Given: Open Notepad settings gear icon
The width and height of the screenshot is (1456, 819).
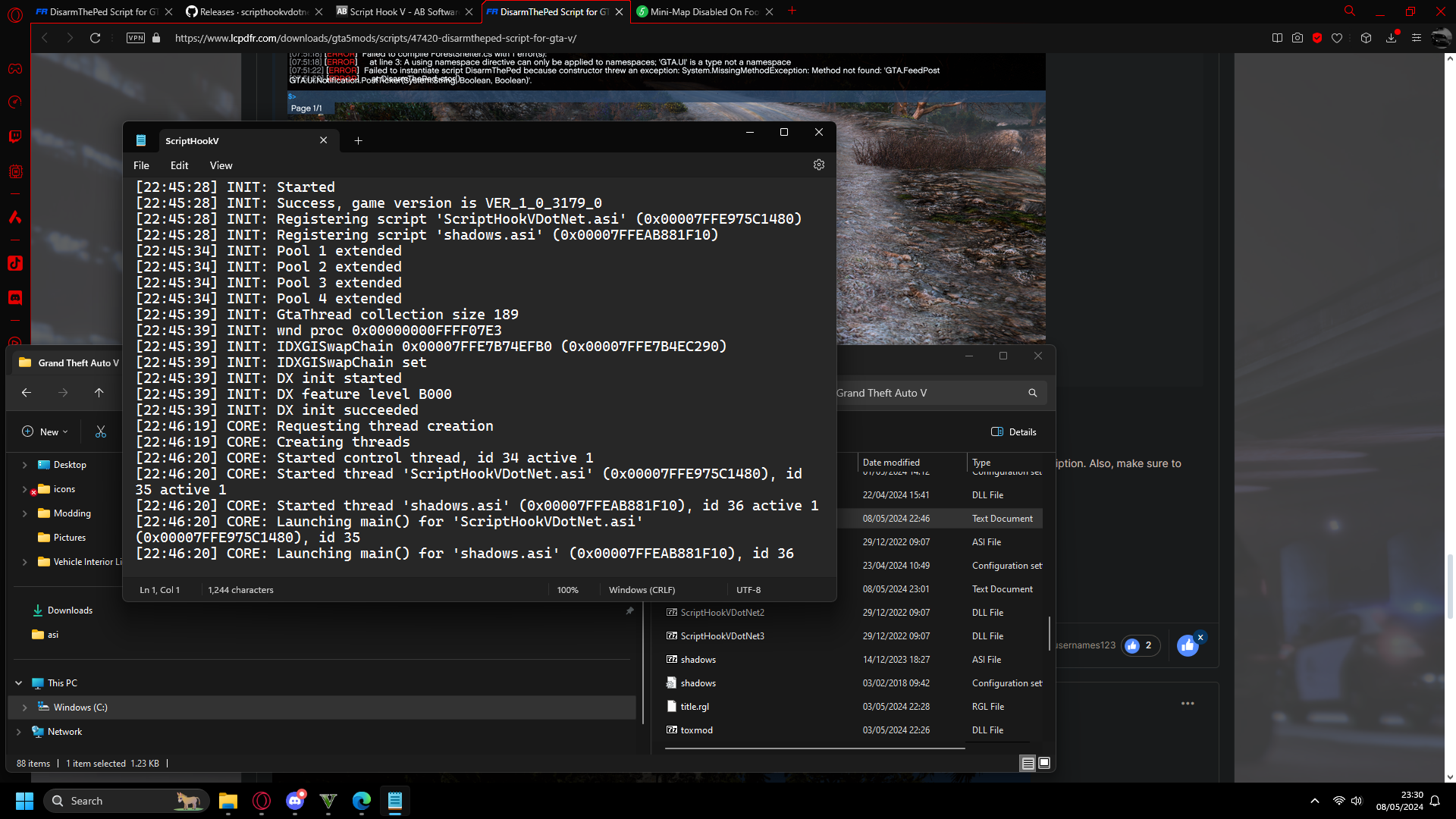Looking at the screenshot, I should click(x=819, y=165).
